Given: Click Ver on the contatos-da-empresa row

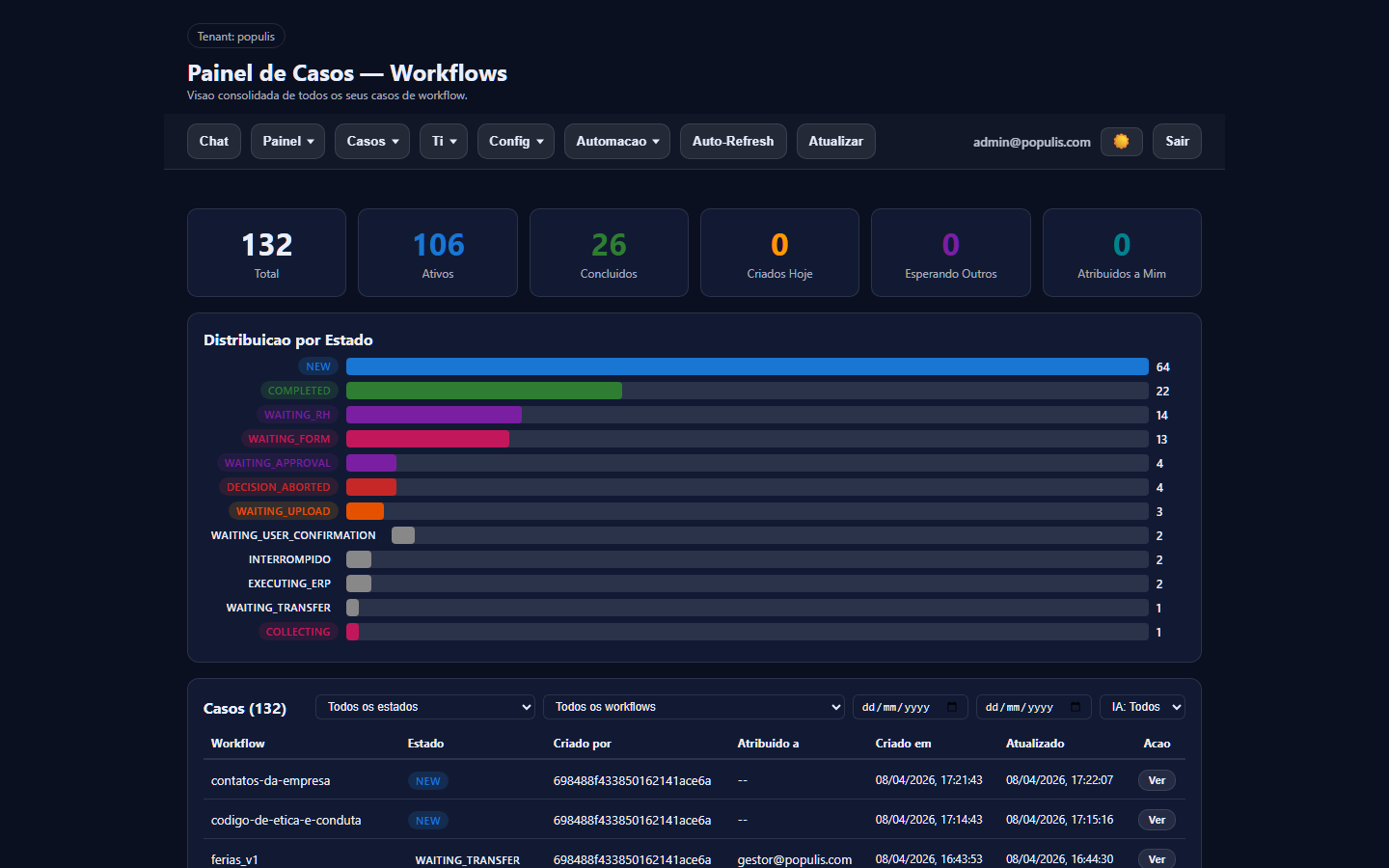Looking at the screenshot, I should (x=1156, y=780).
